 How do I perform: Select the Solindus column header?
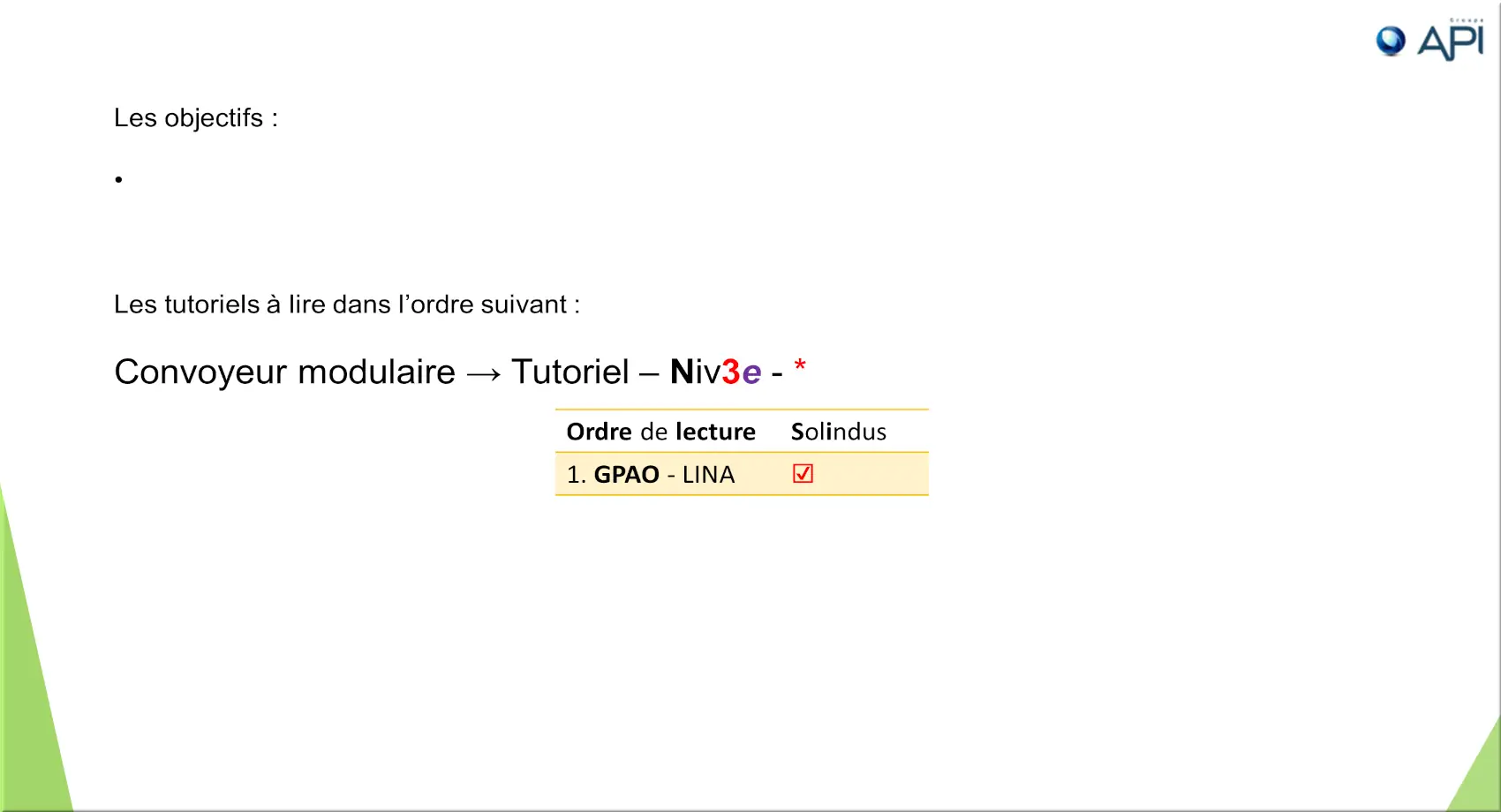click(838, 432)
